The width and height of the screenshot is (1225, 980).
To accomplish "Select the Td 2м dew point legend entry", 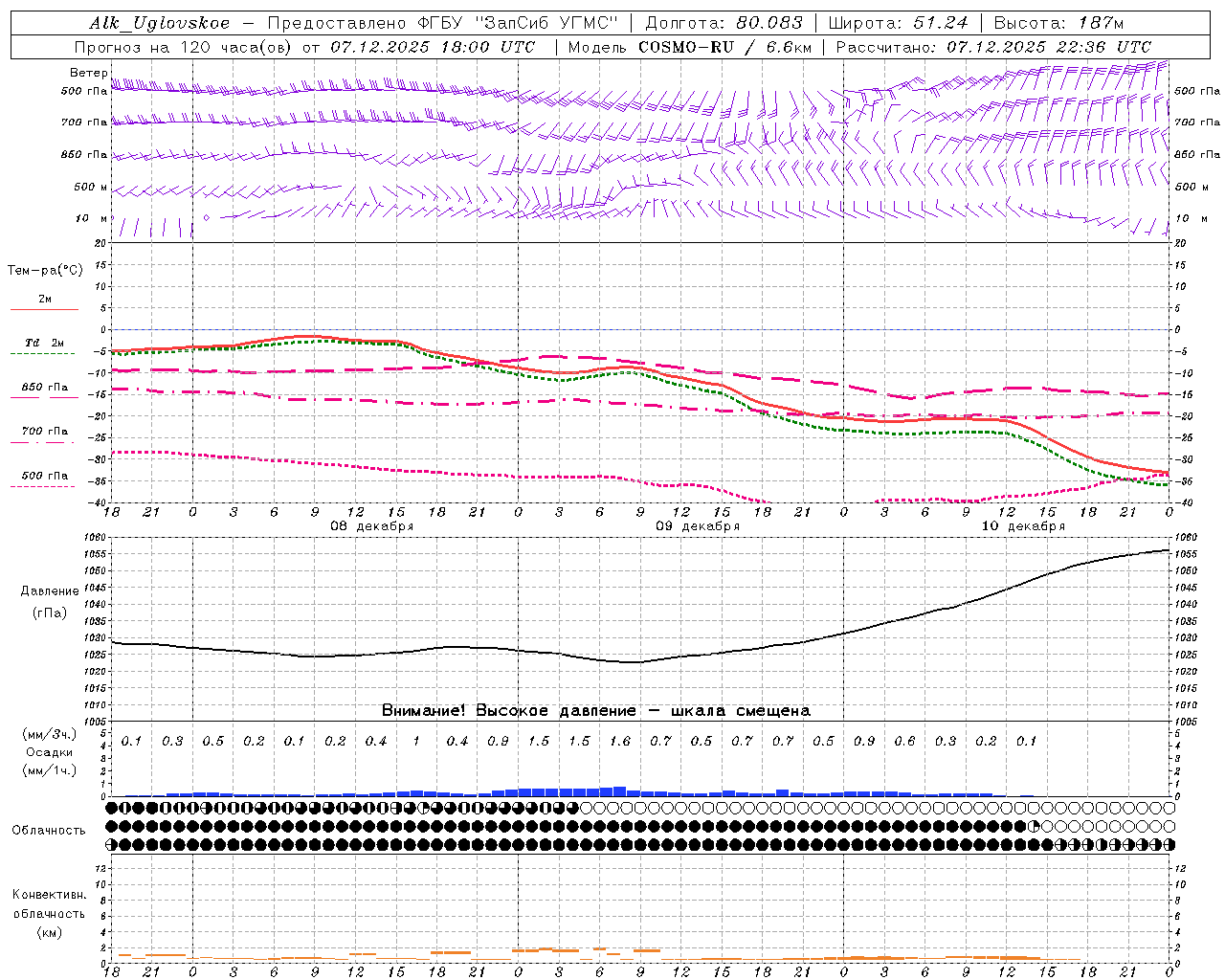I will pyautogui.click(x=44, y=343).
